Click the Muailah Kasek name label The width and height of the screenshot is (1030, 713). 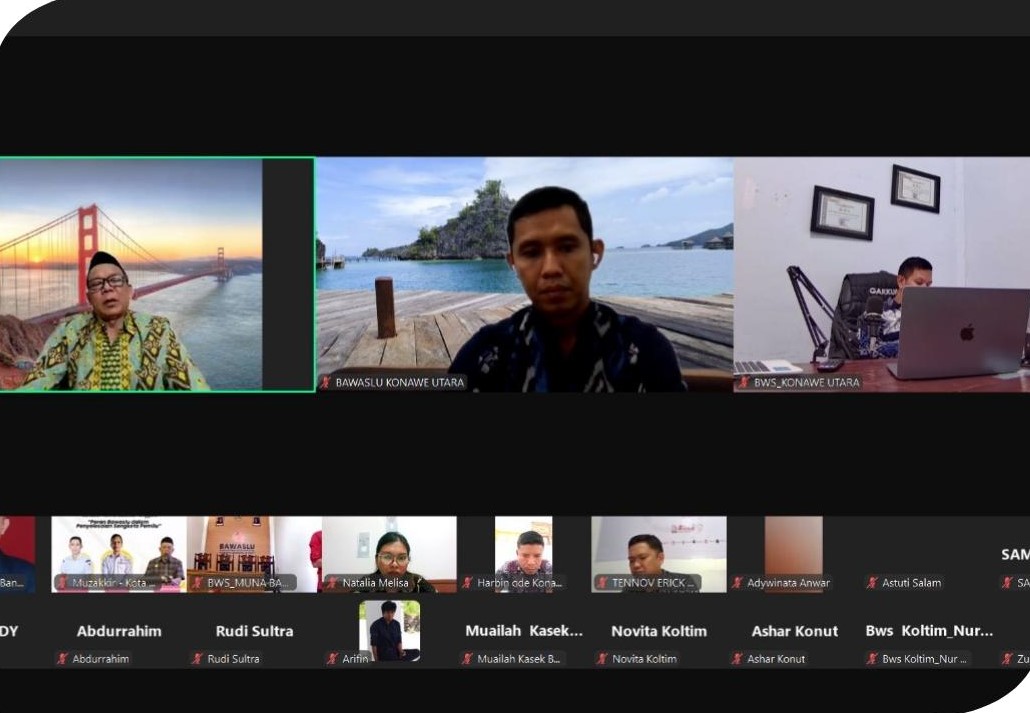[523, 631]
